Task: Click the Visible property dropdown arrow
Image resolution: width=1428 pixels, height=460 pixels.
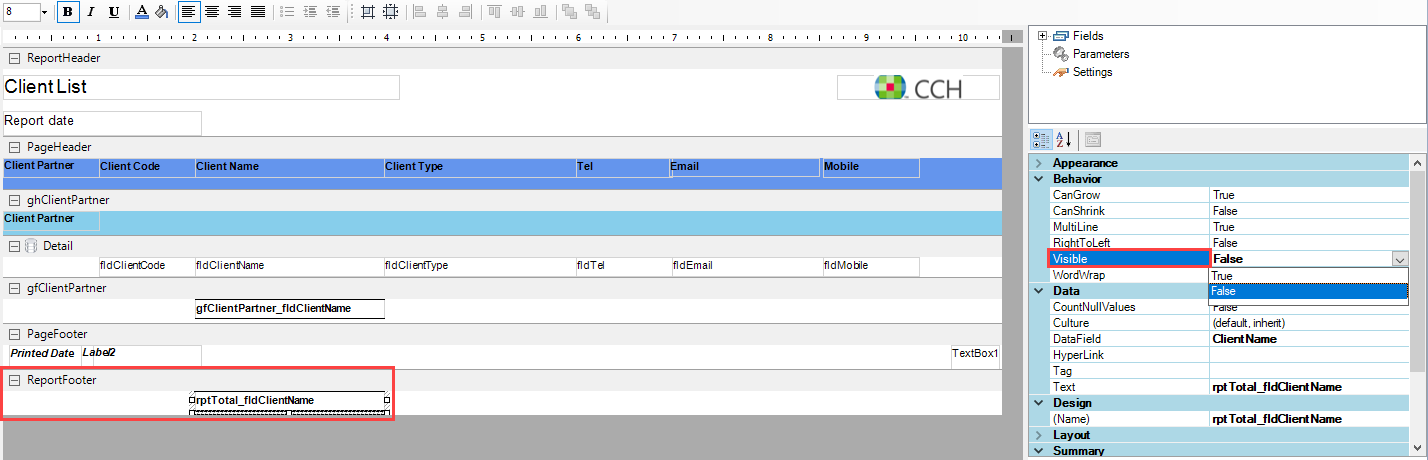Action: coord(1400,259)
